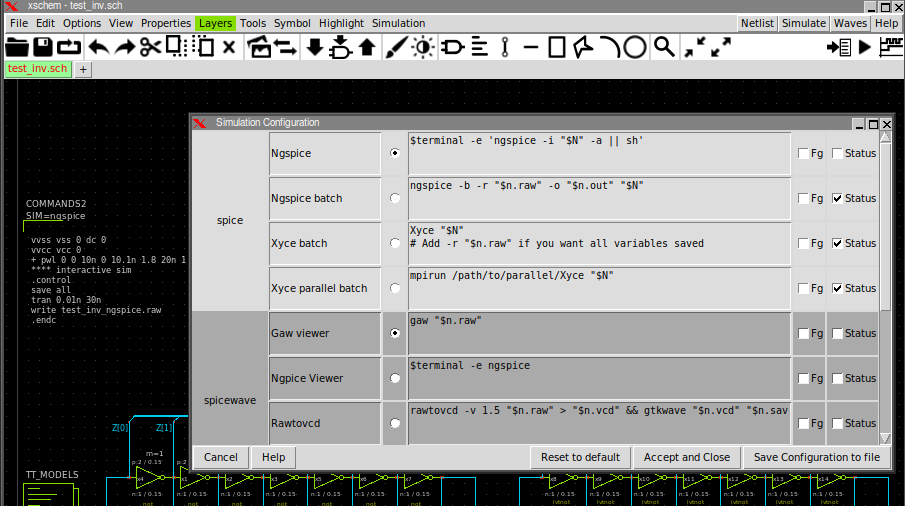Click the Draw circle tool icon
This screenshot has width=905, height=506.
click(x=636, y=46)
